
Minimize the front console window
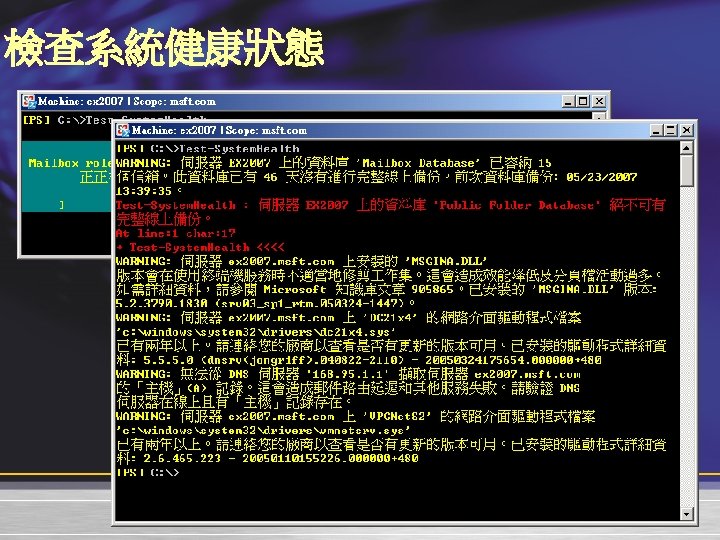point(657,130)
